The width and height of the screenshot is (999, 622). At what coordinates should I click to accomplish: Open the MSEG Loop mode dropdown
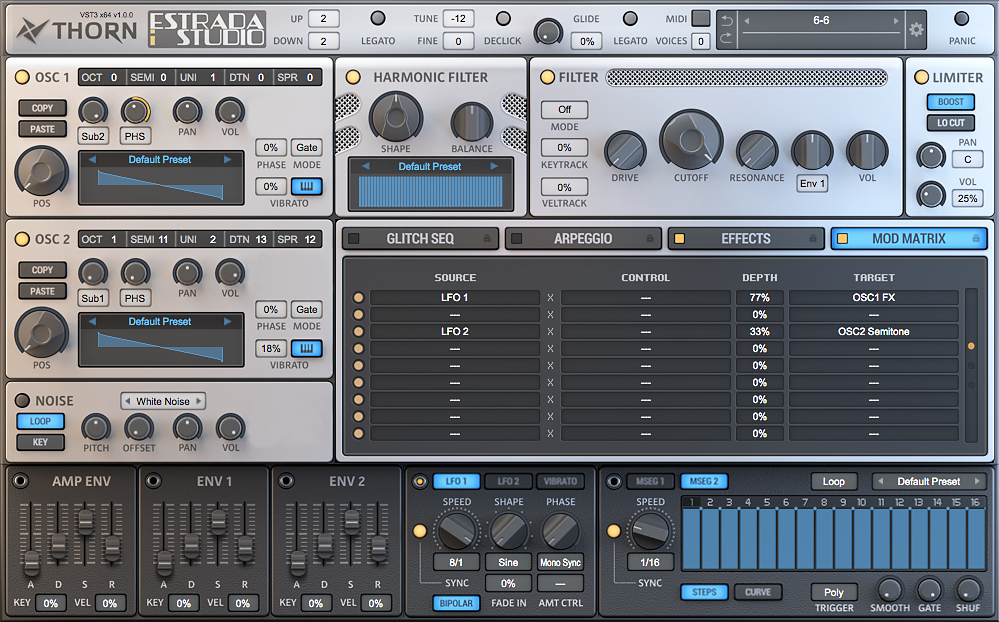point(833,481)
